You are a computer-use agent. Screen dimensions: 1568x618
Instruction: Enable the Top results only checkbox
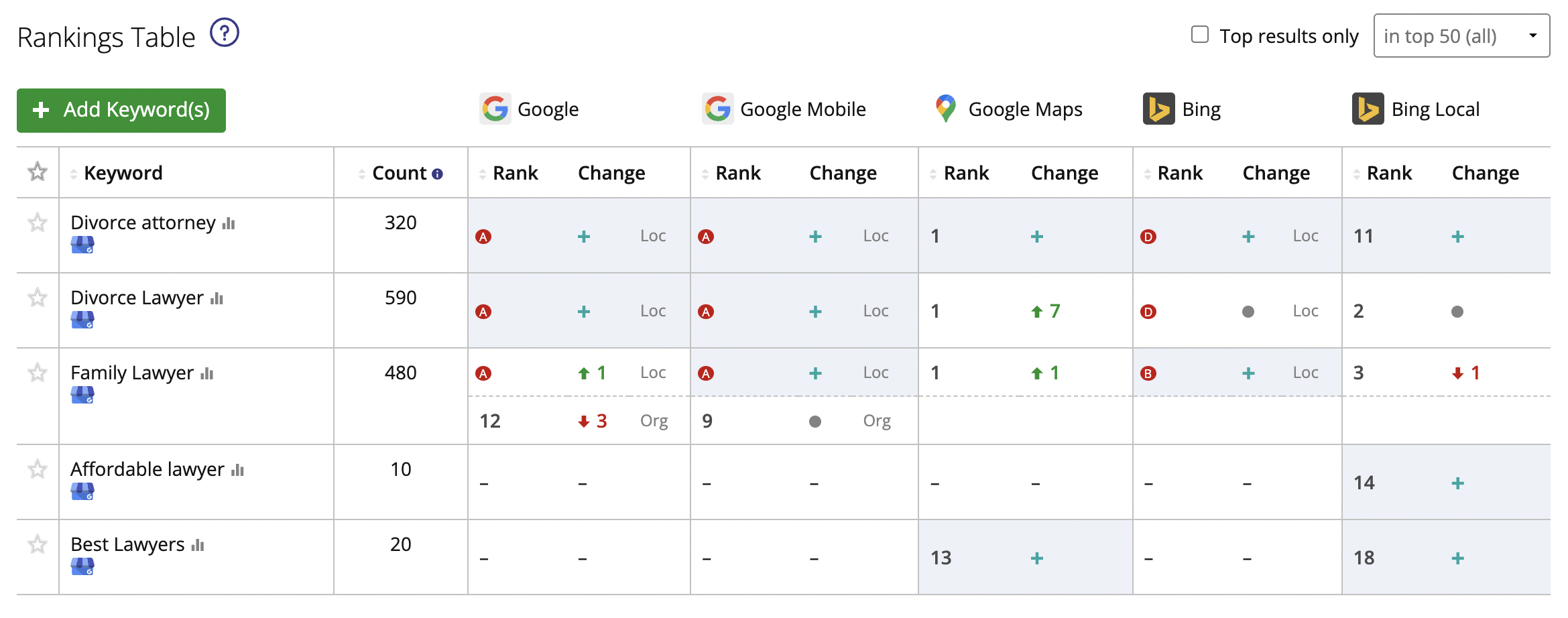point(1199,34)
